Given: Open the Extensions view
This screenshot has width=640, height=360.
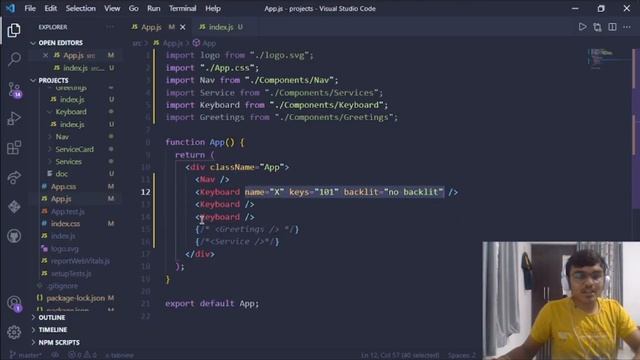Looking at the screenshot, I should (14, 148).
